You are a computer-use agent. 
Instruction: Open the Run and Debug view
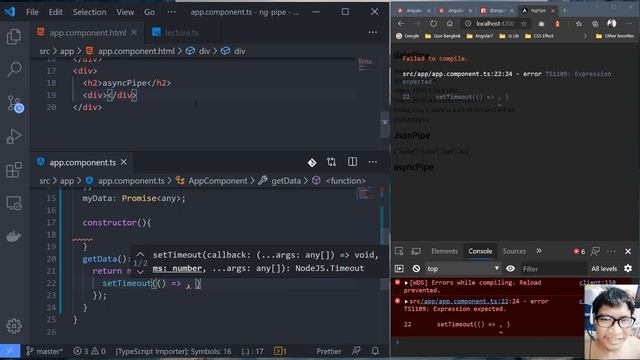(x=14, y=136)
